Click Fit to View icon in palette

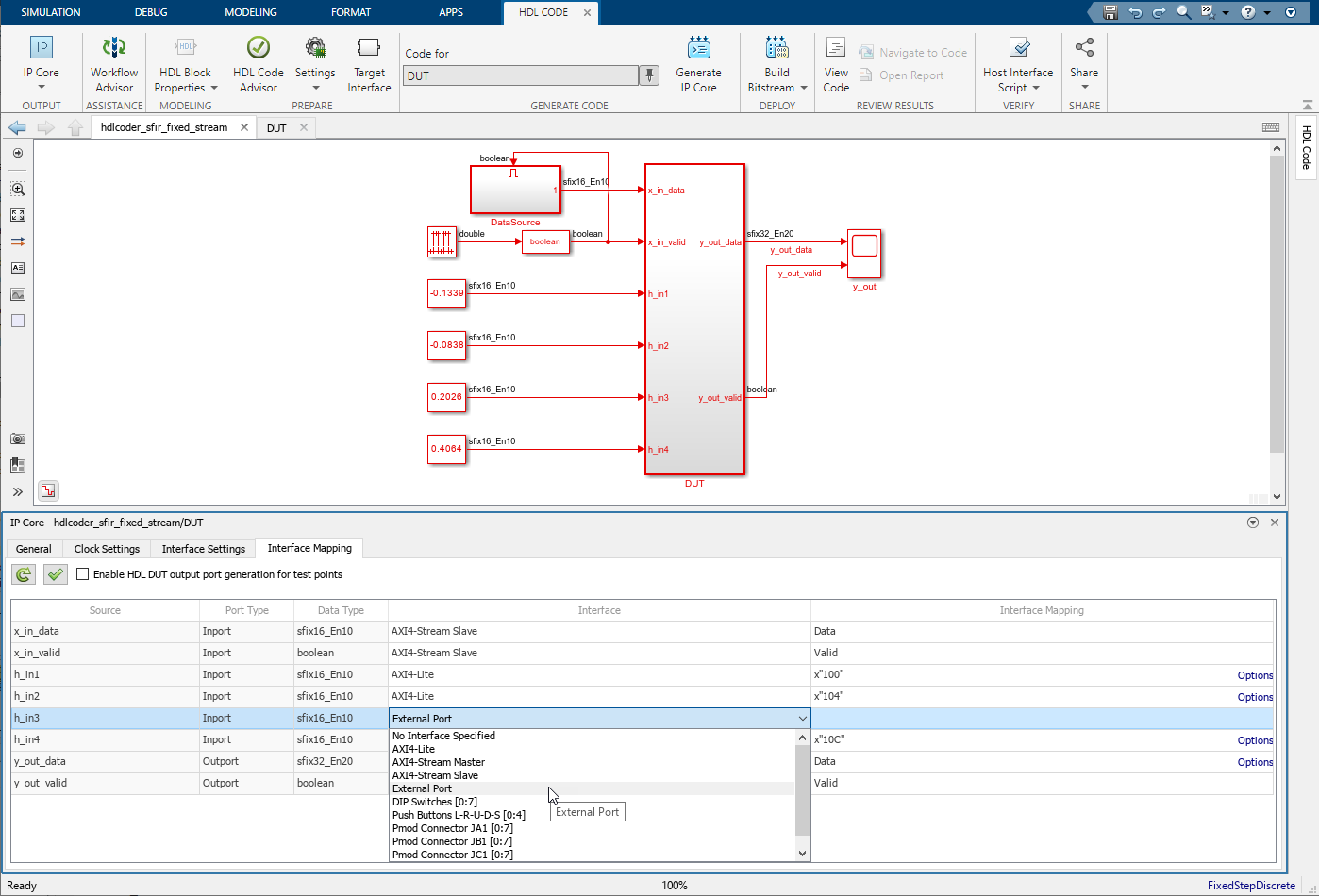point(18,215)
